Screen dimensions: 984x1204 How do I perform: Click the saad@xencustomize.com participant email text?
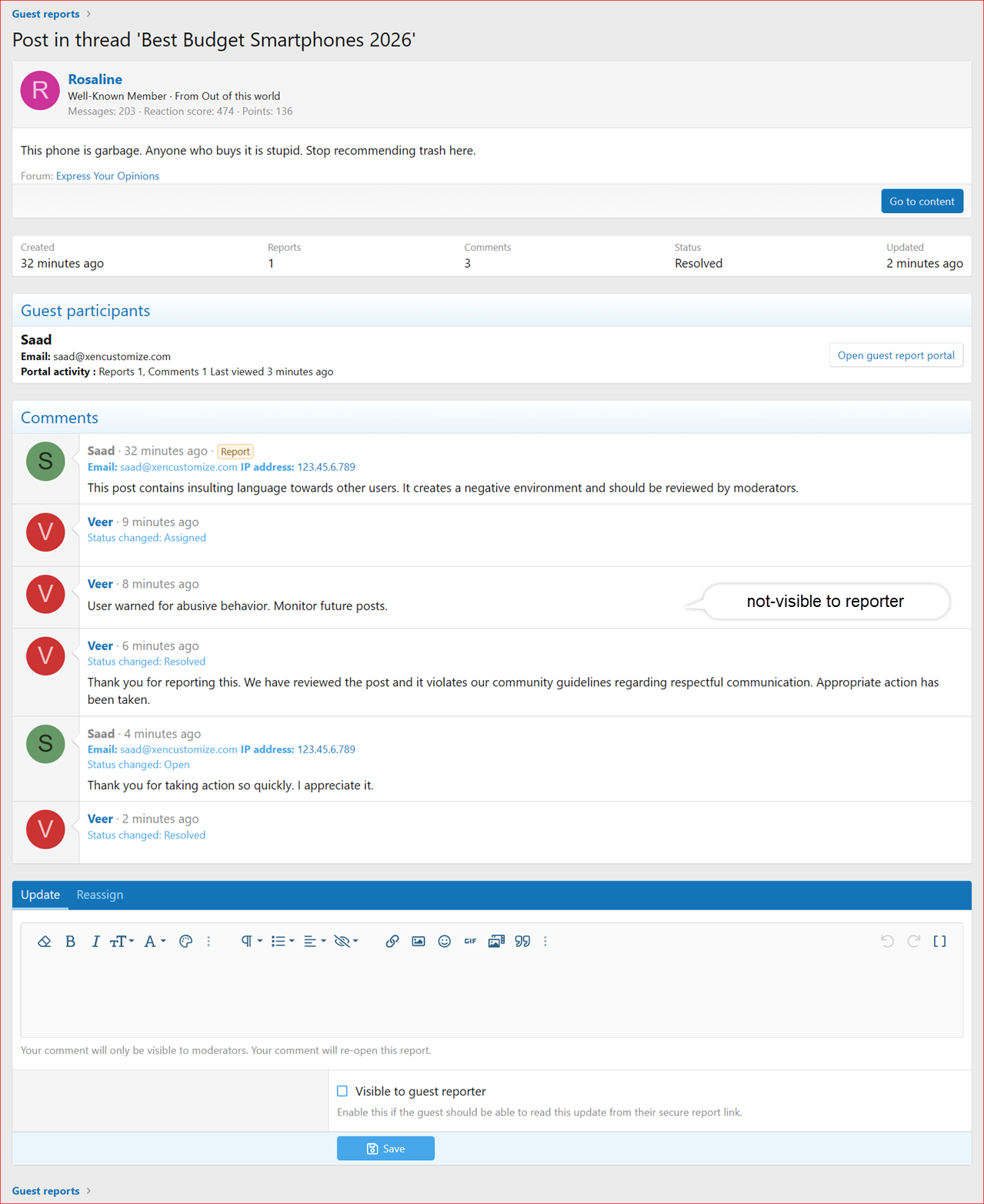coord(112,356)
